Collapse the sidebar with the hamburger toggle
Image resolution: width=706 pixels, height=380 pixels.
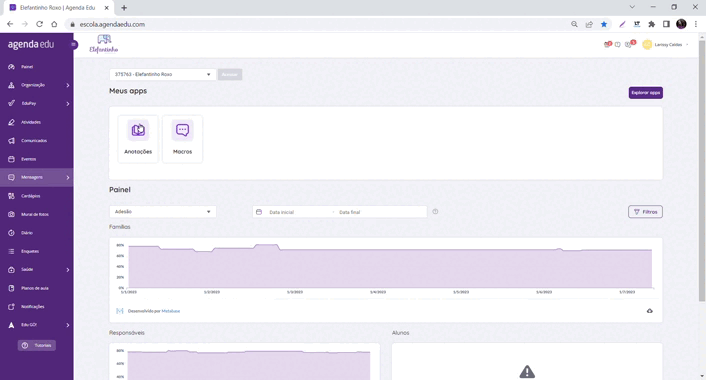[x=74, y=45]
